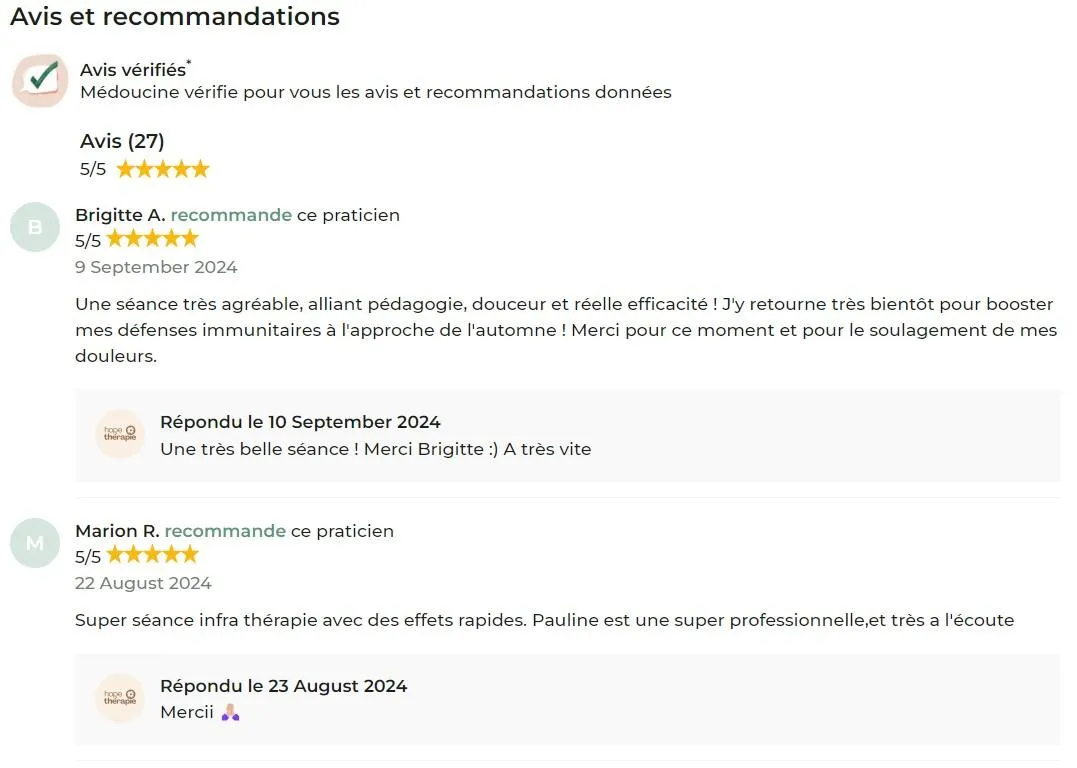The image size is (1077, 768).
Task: Click the reviewer name Brigitte A.
Action: point(120,215)
